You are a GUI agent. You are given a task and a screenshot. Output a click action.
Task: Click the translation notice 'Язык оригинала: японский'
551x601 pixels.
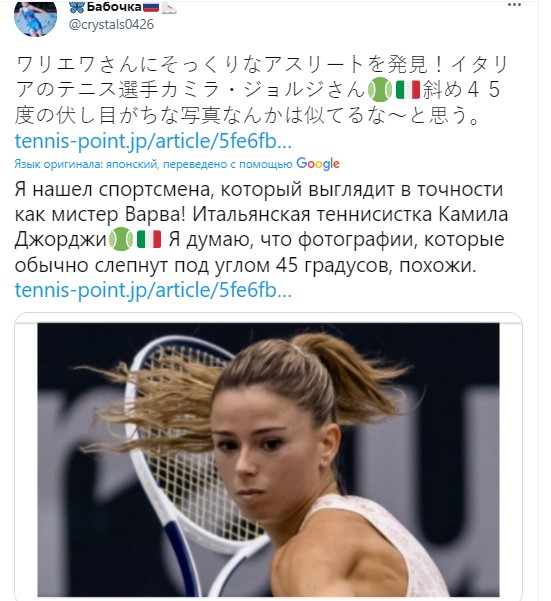tap(86, 164)
